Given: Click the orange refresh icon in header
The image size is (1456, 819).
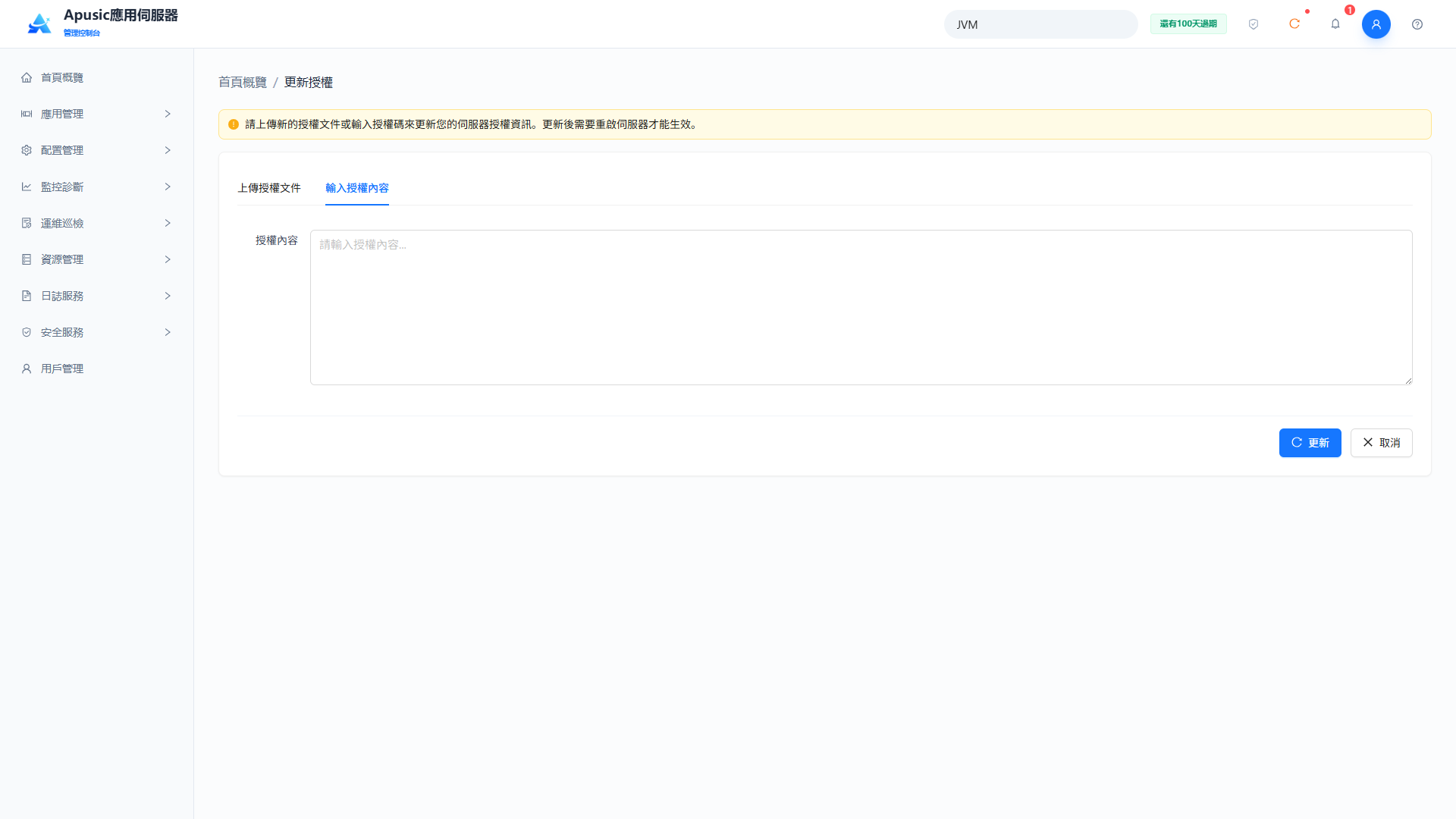Looking at the screenshot, I should [x=1294, y=24].
